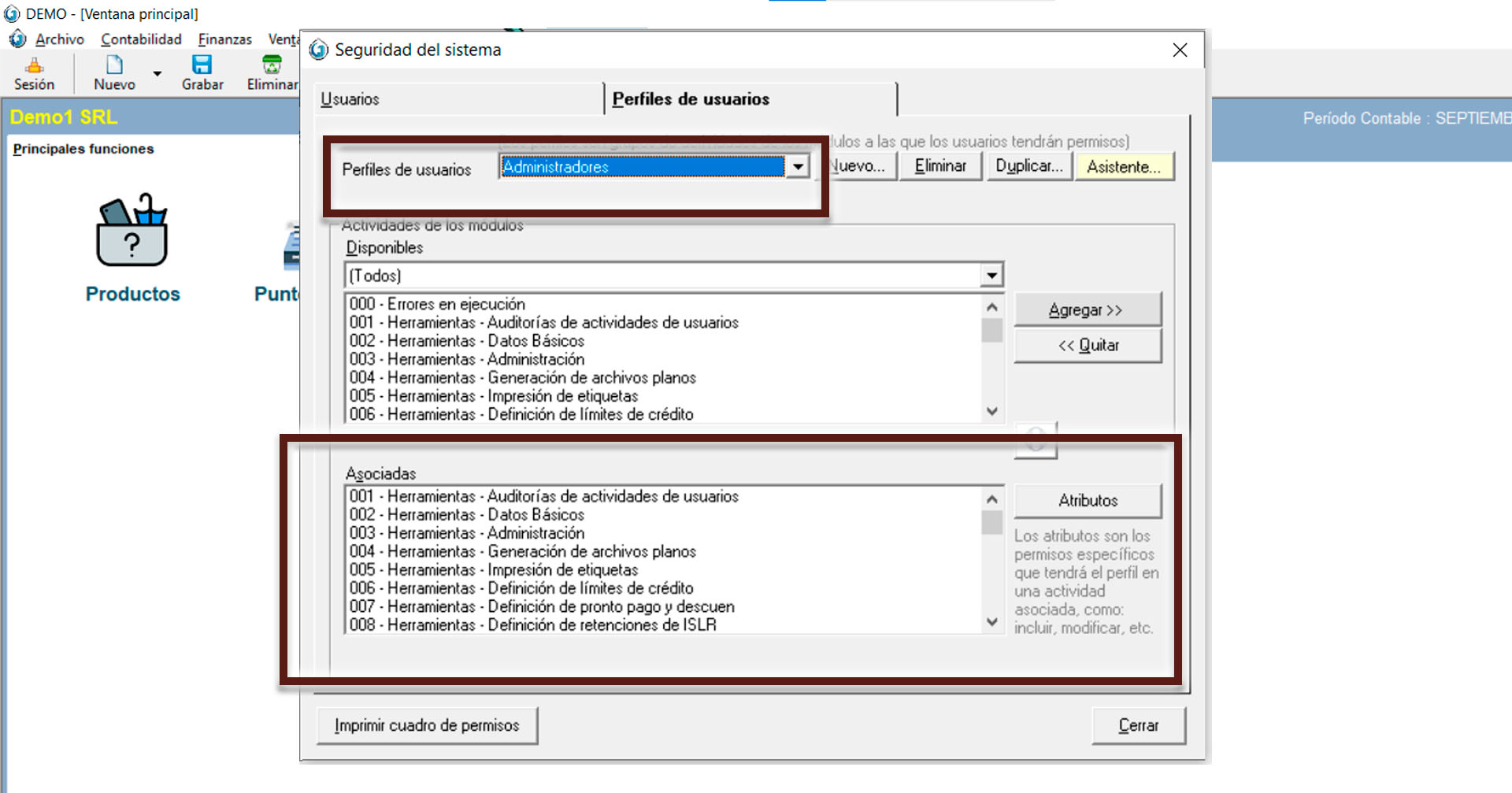Viewport: 1512px width, 793px height.
Task: Open the arrow dropdown next to Nuevo
Action: [x=157, y=74]
